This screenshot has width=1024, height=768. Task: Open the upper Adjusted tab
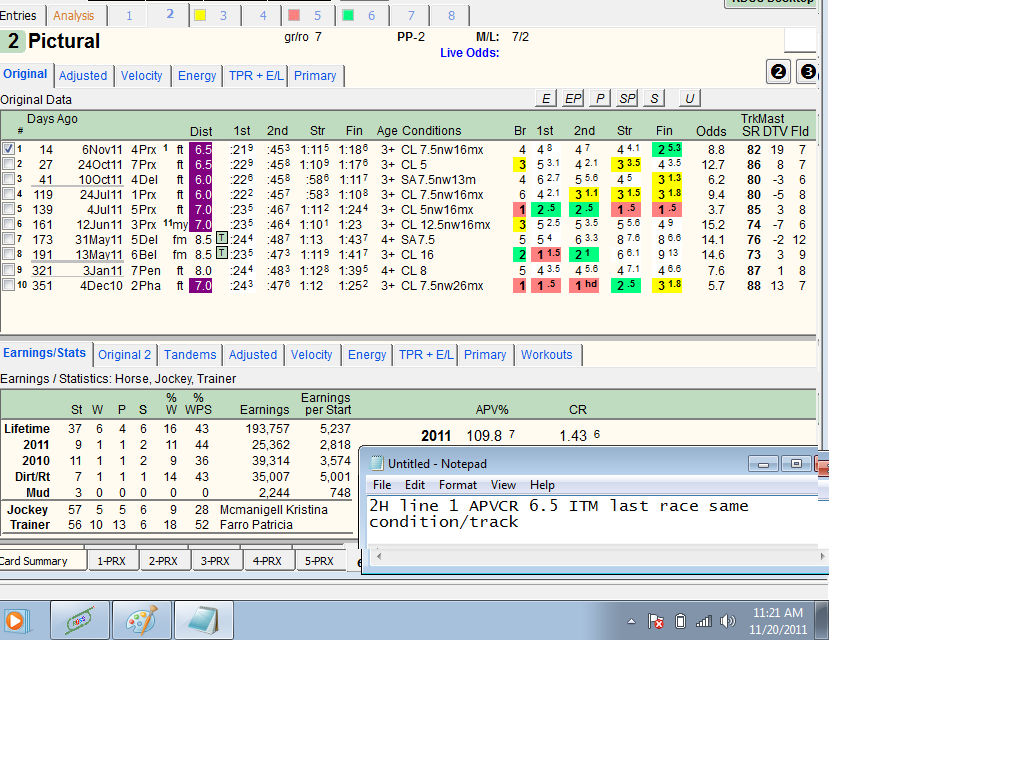83,76
